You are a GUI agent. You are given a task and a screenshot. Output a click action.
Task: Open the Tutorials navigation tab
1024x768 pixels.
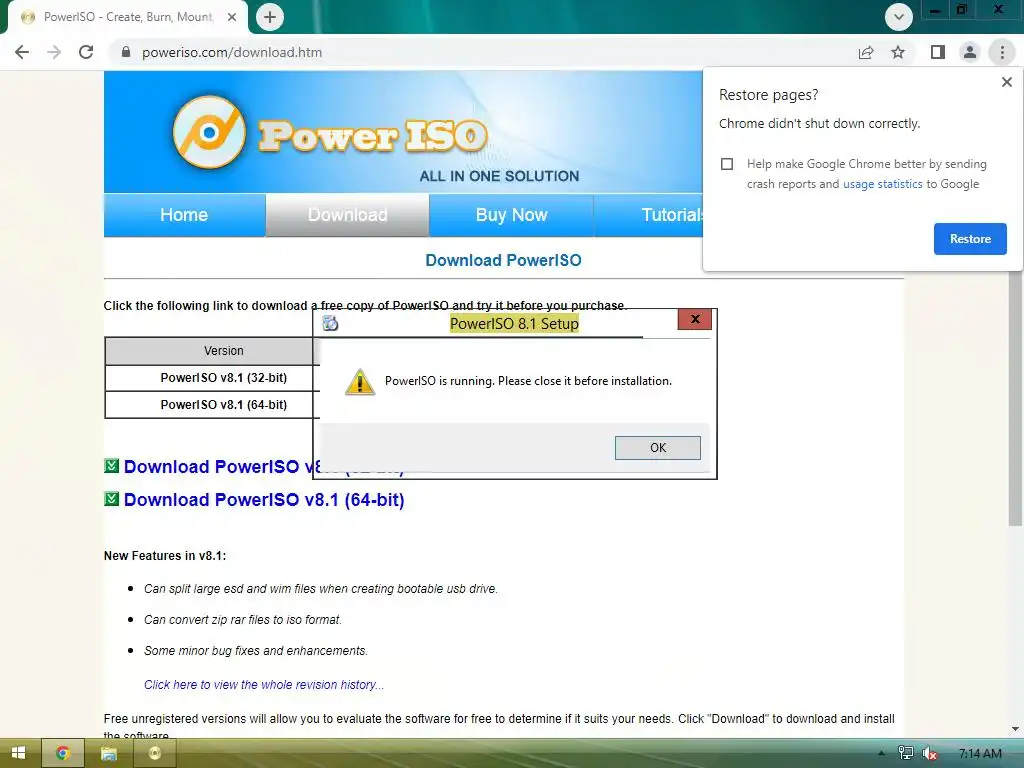coord(648,215)
